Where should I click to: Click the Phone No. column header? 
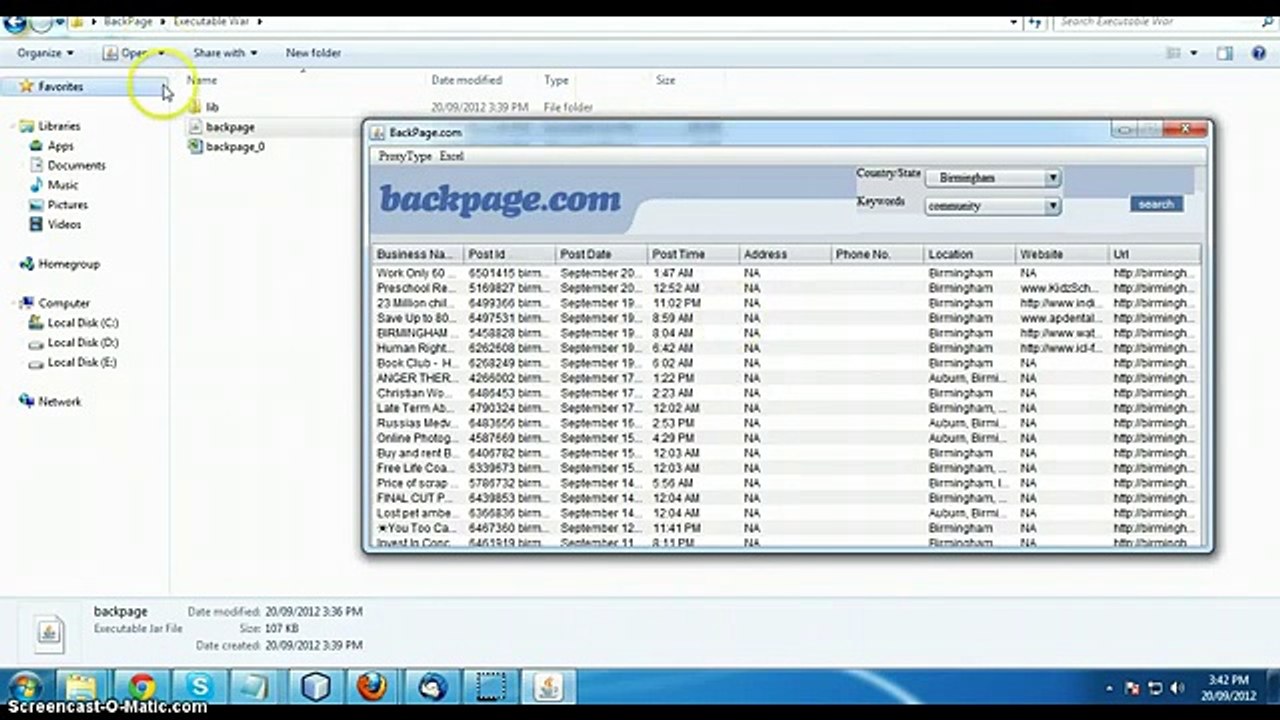pyautogui.click(x=877, y=254)
